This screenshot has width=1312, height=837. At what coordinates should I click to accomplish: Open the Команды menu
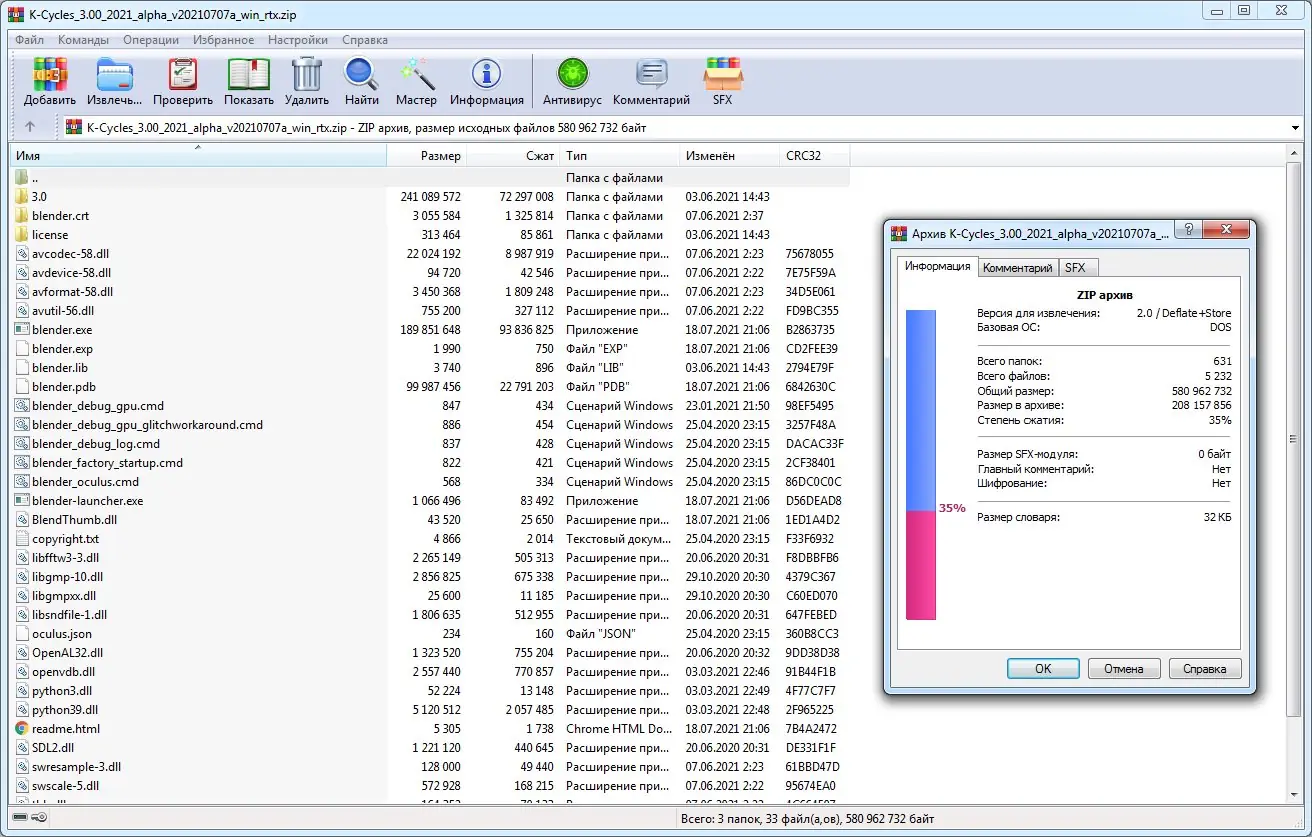pos(83,40)
